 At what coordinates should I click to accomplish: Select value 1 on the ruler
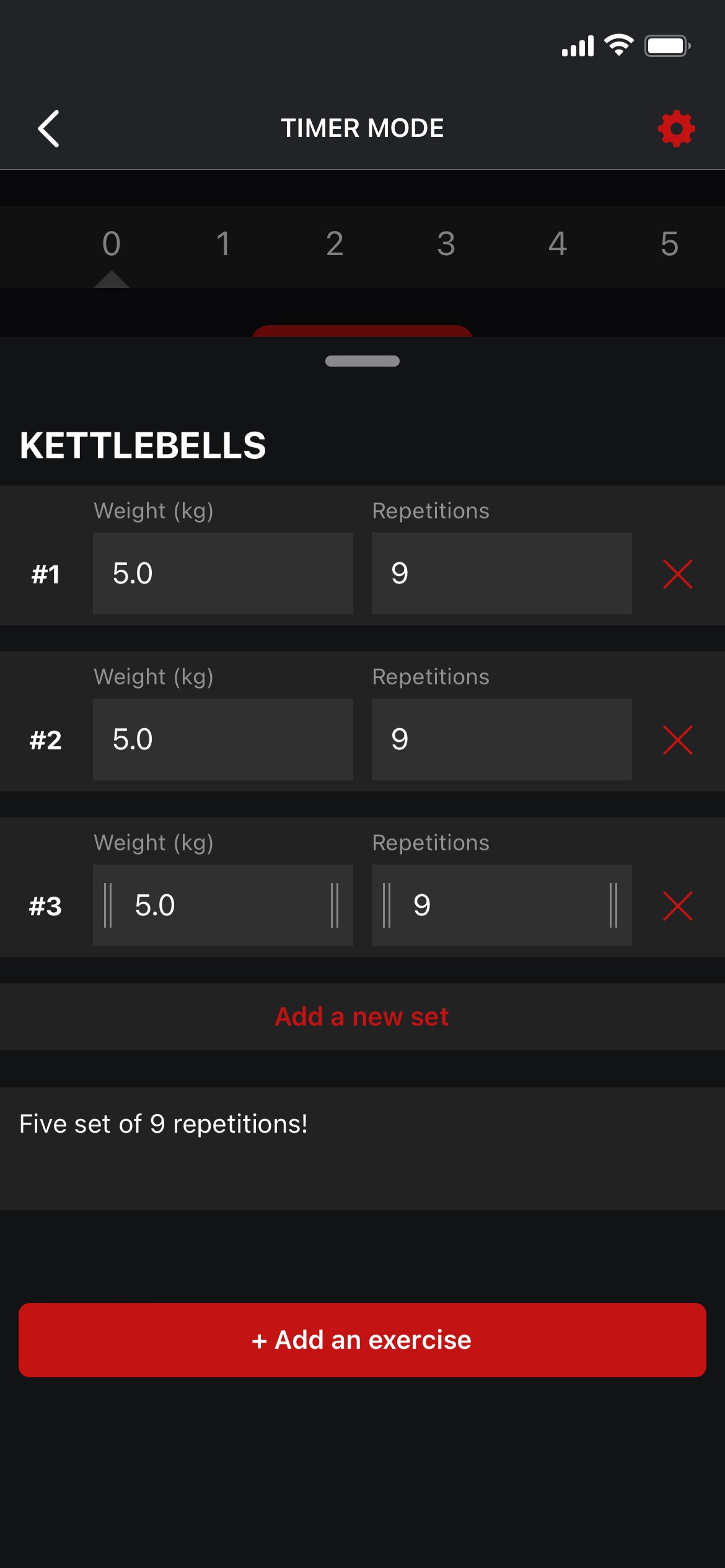223,243
